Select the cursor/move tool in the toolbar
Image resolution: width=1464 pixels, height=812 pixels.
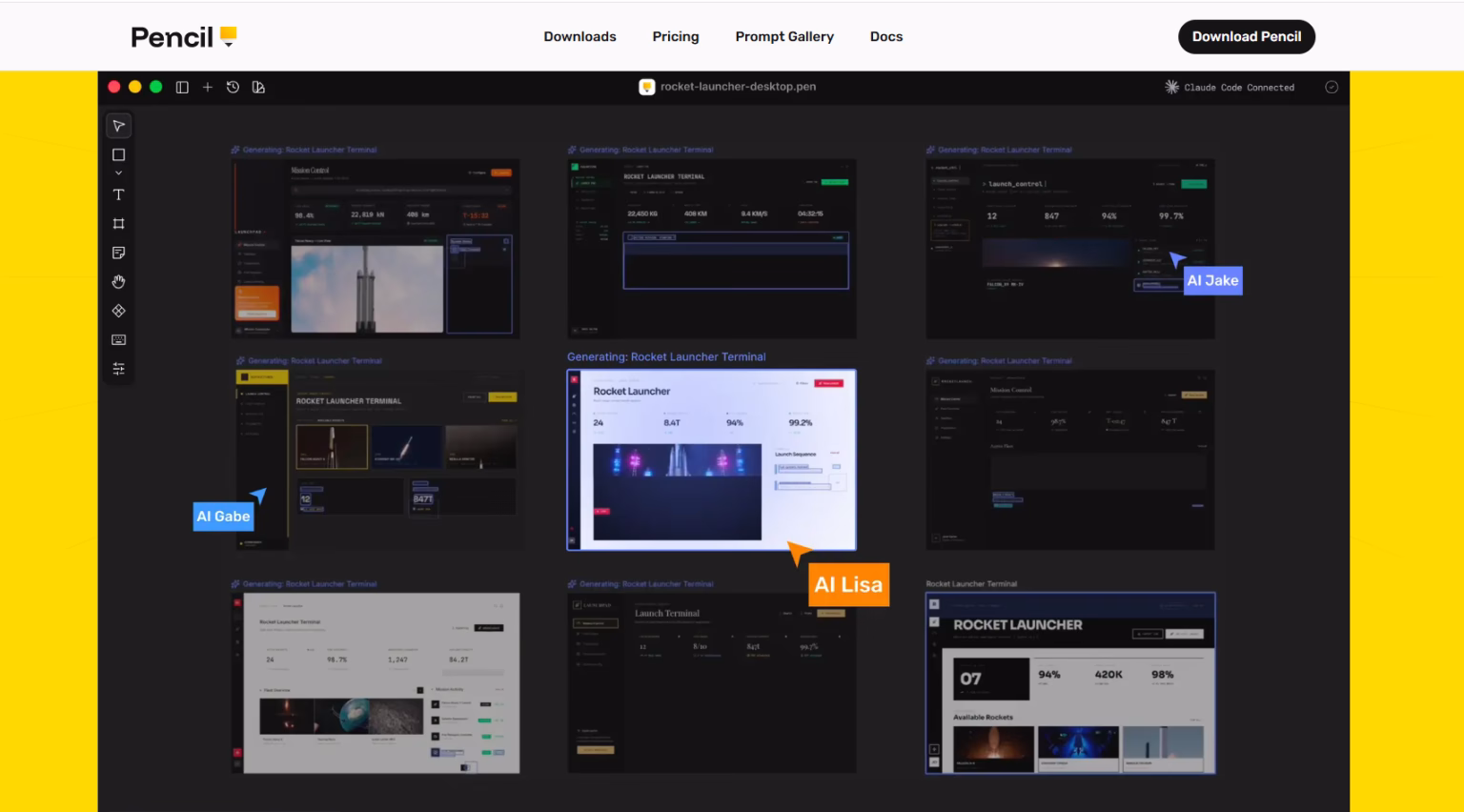[118, 126]
